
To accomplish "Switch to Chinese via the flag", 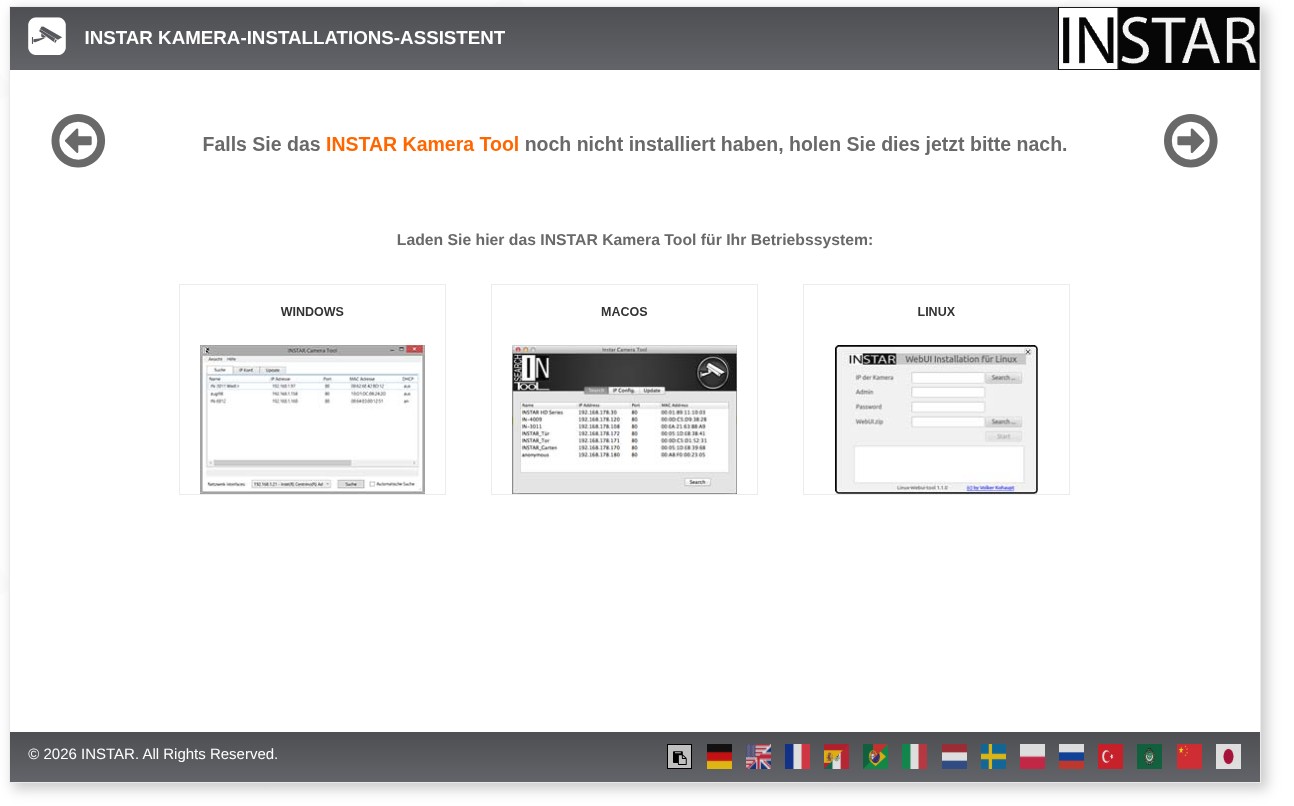I will (x=1189, y=757).
